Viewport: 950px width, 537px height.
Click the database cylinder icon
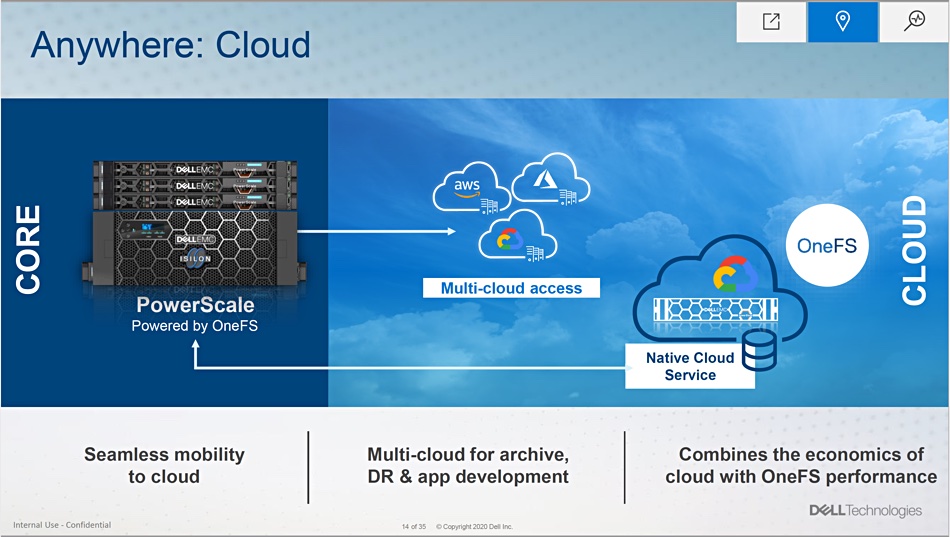pyautogui.click(x=759, y=350)
